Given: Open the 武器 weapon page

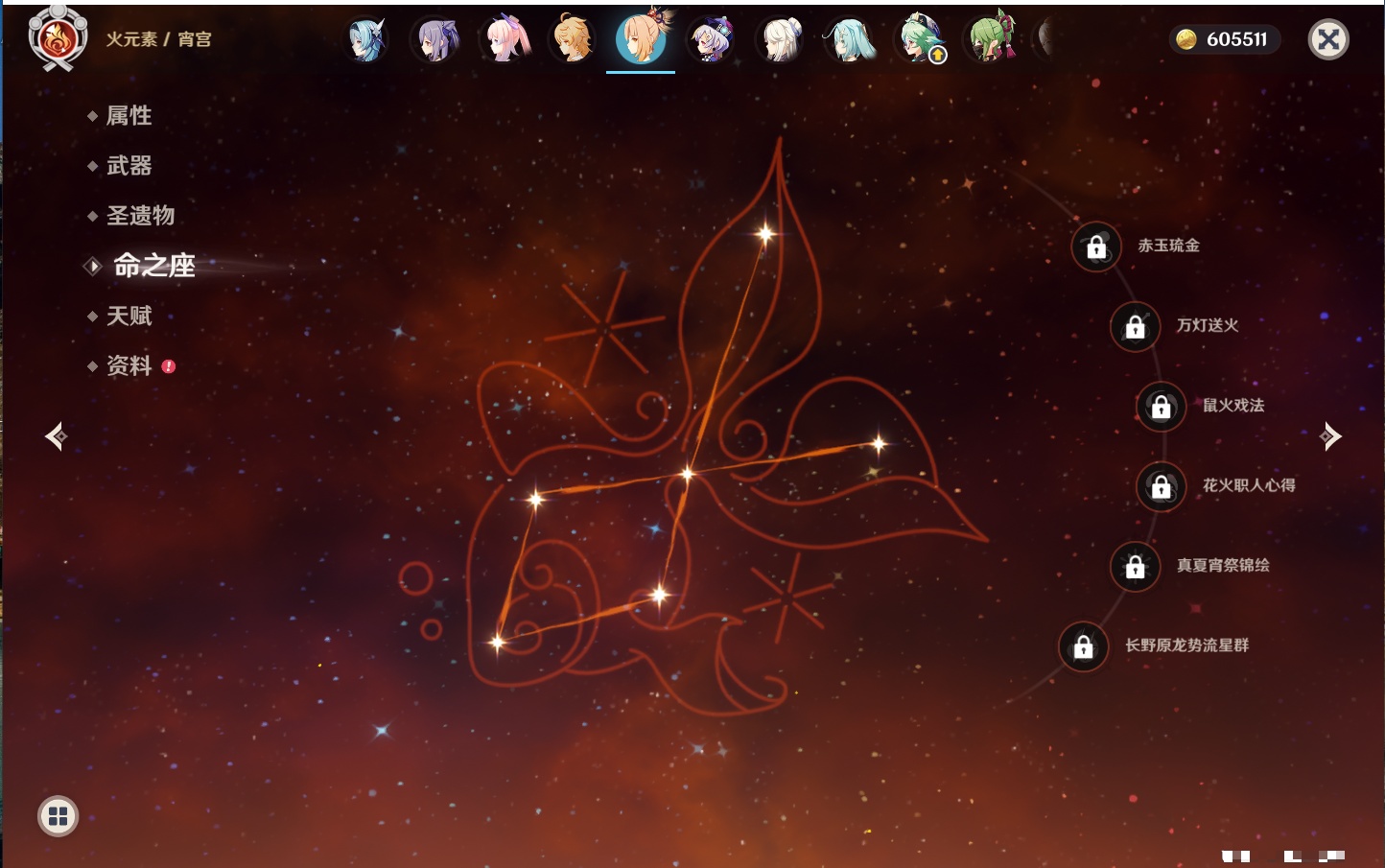Looking at the screenshot, I should point(129,166).
